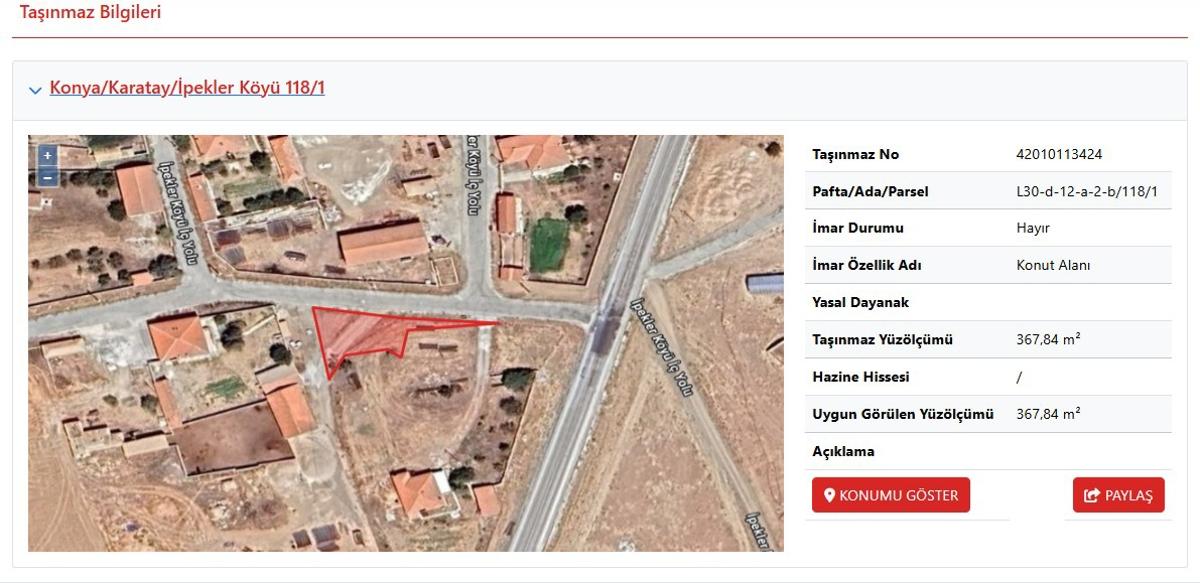Zoom out the map with minus button

coord(47,177)
